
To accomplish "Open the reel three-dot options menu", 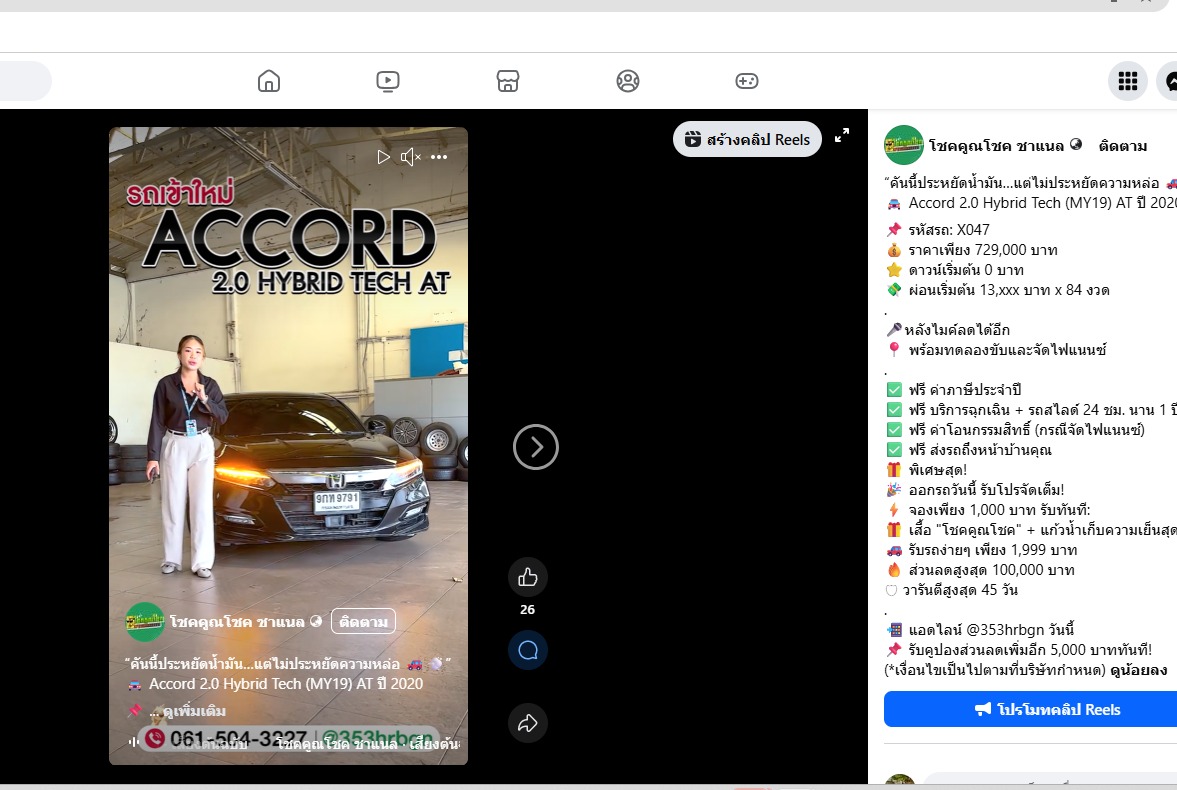I will (x=439, y=157).
